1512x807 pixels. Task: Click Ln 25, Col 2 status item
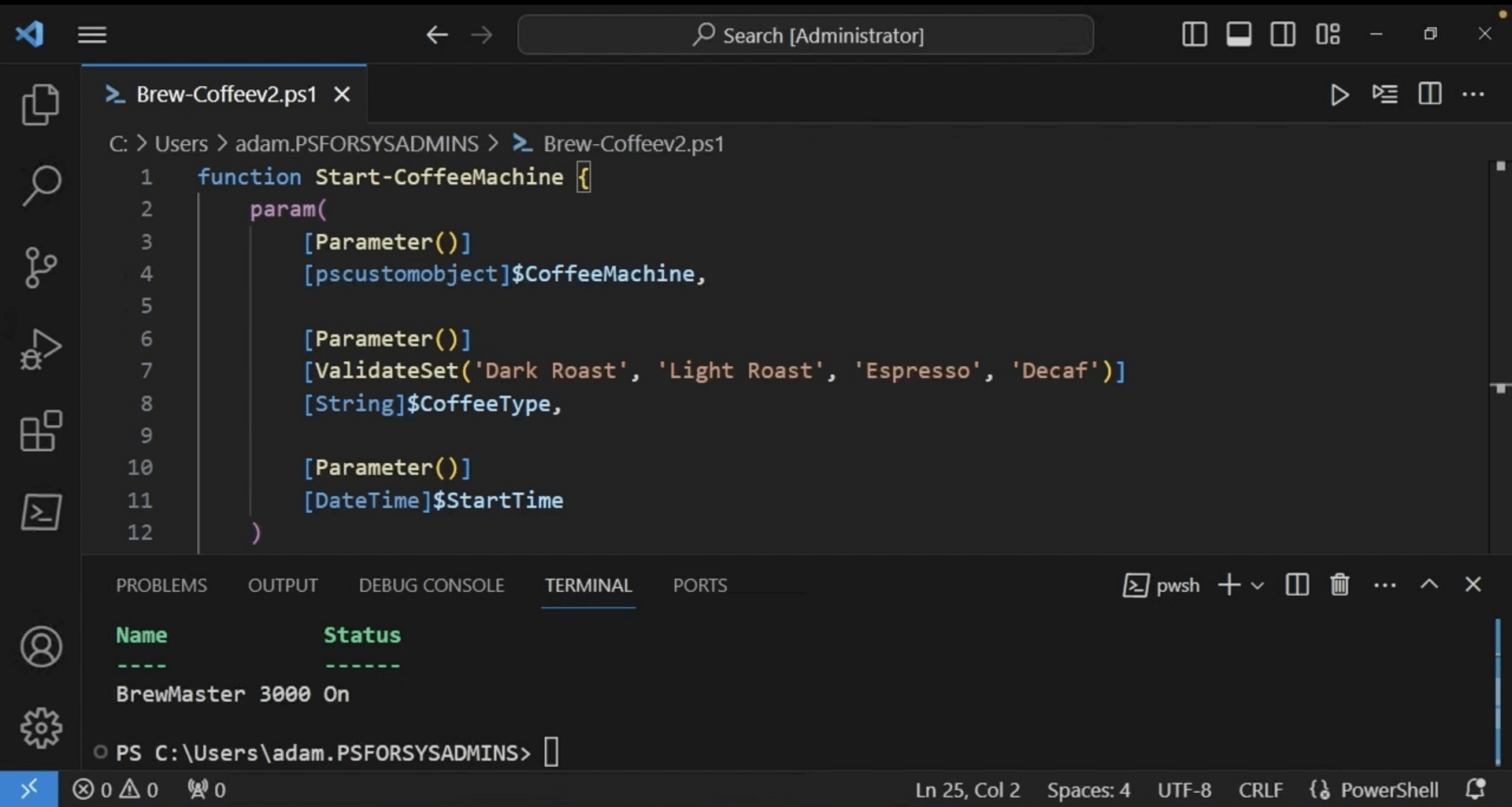(x=967, y=790)
